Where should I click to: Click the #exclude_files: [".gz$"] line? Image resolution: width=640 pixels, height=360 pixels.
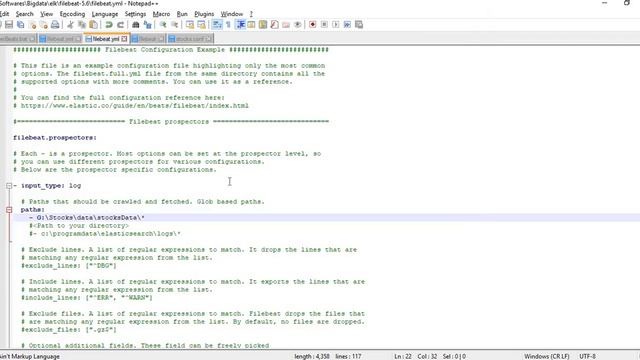(69, 329)
